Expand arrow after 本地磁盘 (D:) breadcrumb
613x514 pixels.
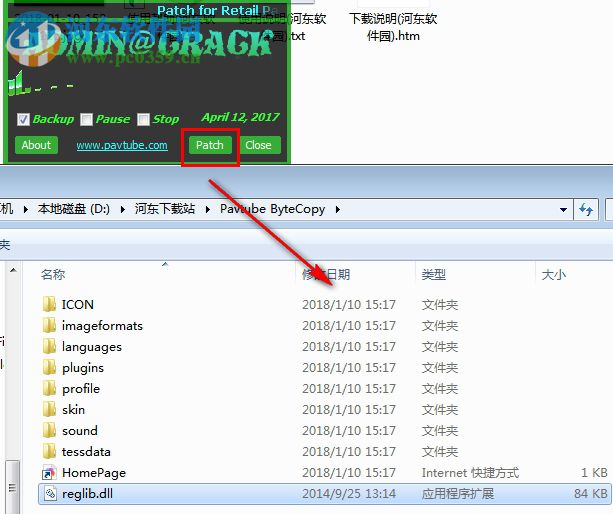click(x=123, y=210)
